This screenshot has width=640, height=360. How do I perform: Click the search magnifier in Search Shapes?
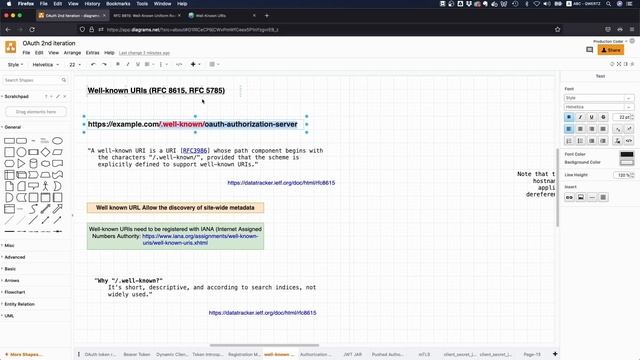coord(64,80)
